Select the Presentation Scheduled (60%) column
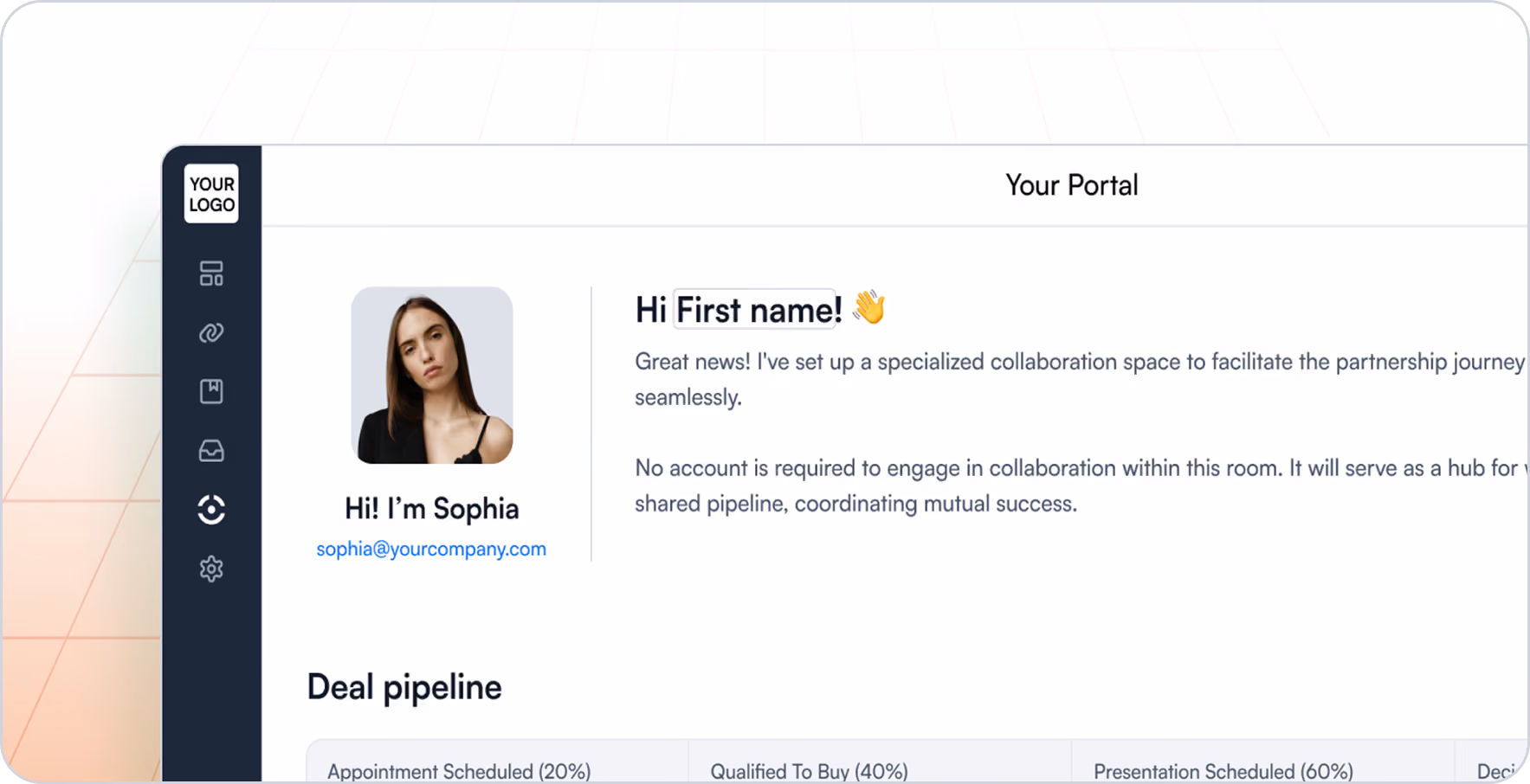1530x784 pixels. pyautogui.click(x=1263, y=762)
